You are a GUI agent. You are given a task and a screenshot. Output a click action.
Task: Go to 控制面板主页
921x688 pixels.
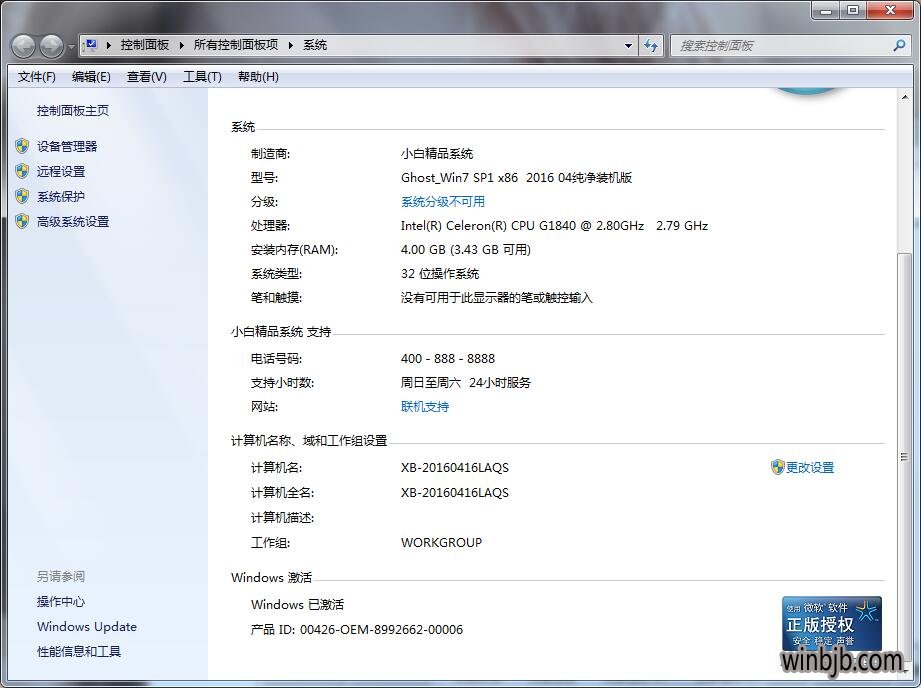pos(73,110)
